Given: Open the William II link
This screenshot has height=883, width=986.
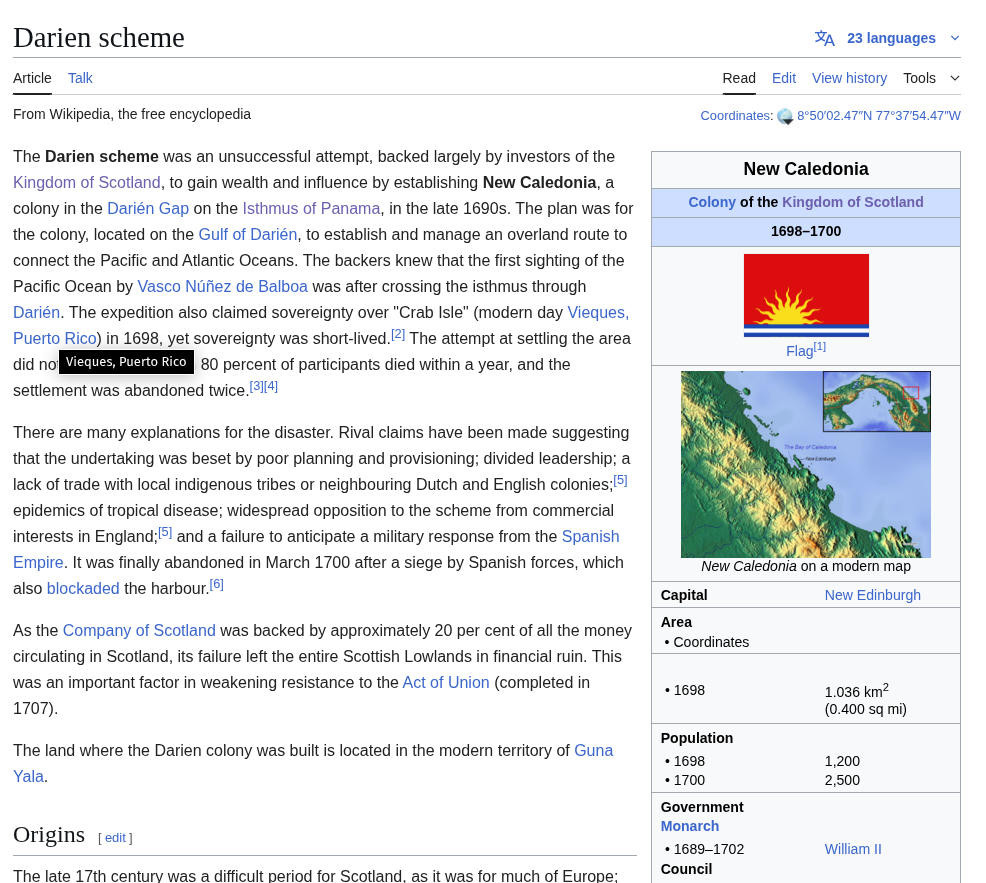Looking at the screenshot, I should 853,849.
